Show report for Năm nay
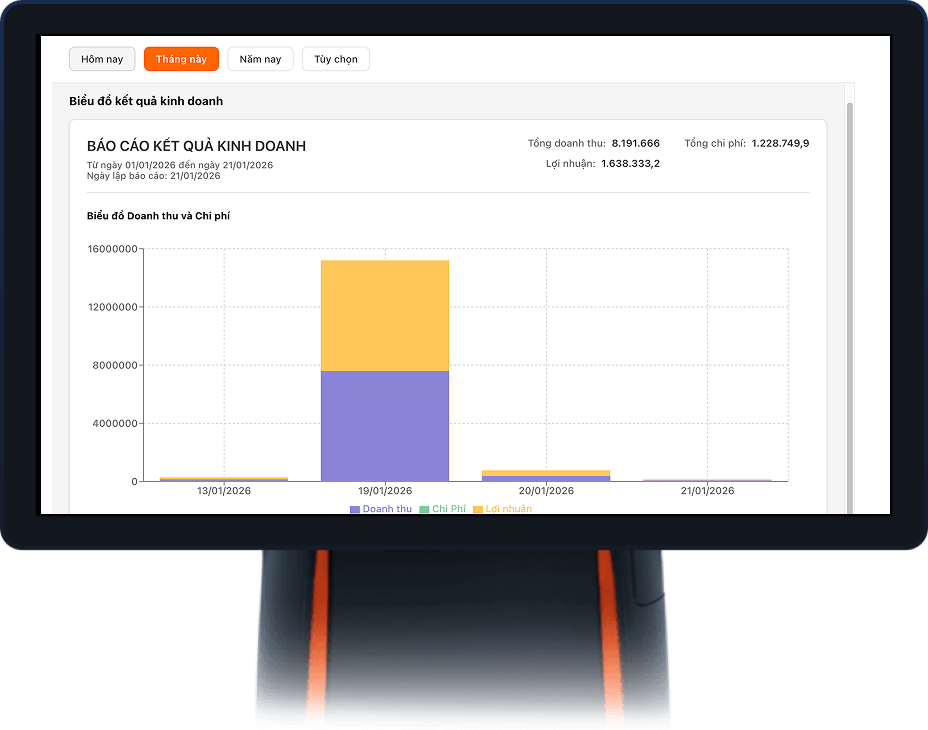Viewport: 928px width, 730px height. click(x=260, y=60)
